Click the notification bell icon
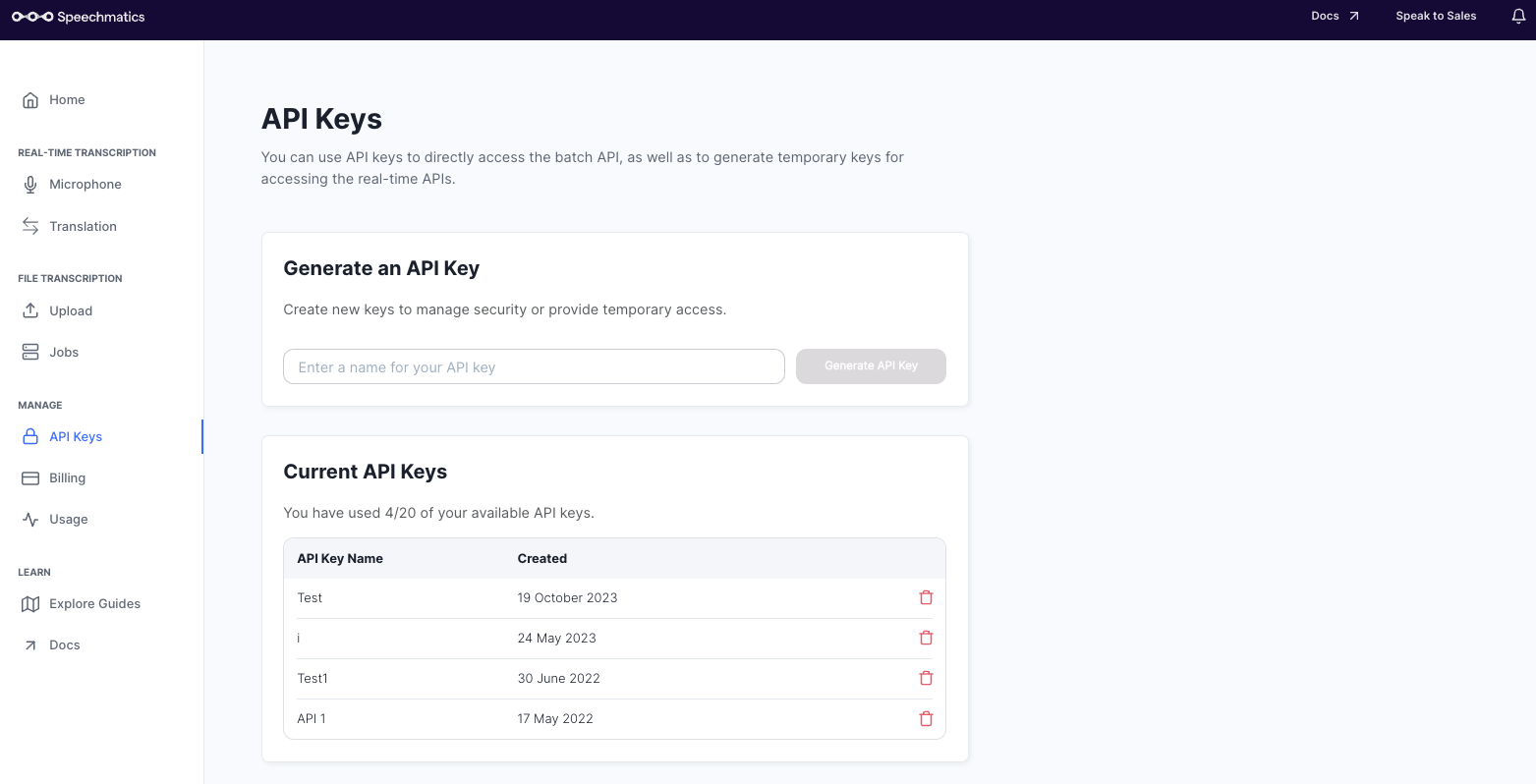This screenshot has width=1536, height=784. (1518, 17)
